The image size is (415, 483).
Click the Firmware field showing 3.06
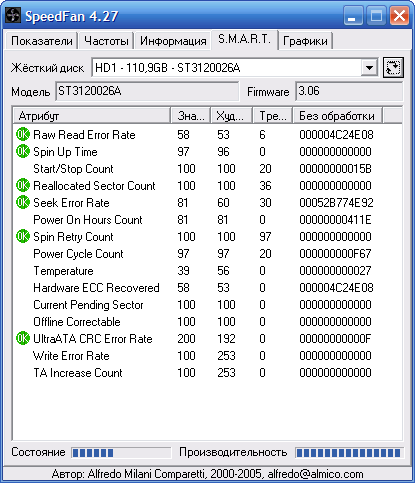pos(349,91)
